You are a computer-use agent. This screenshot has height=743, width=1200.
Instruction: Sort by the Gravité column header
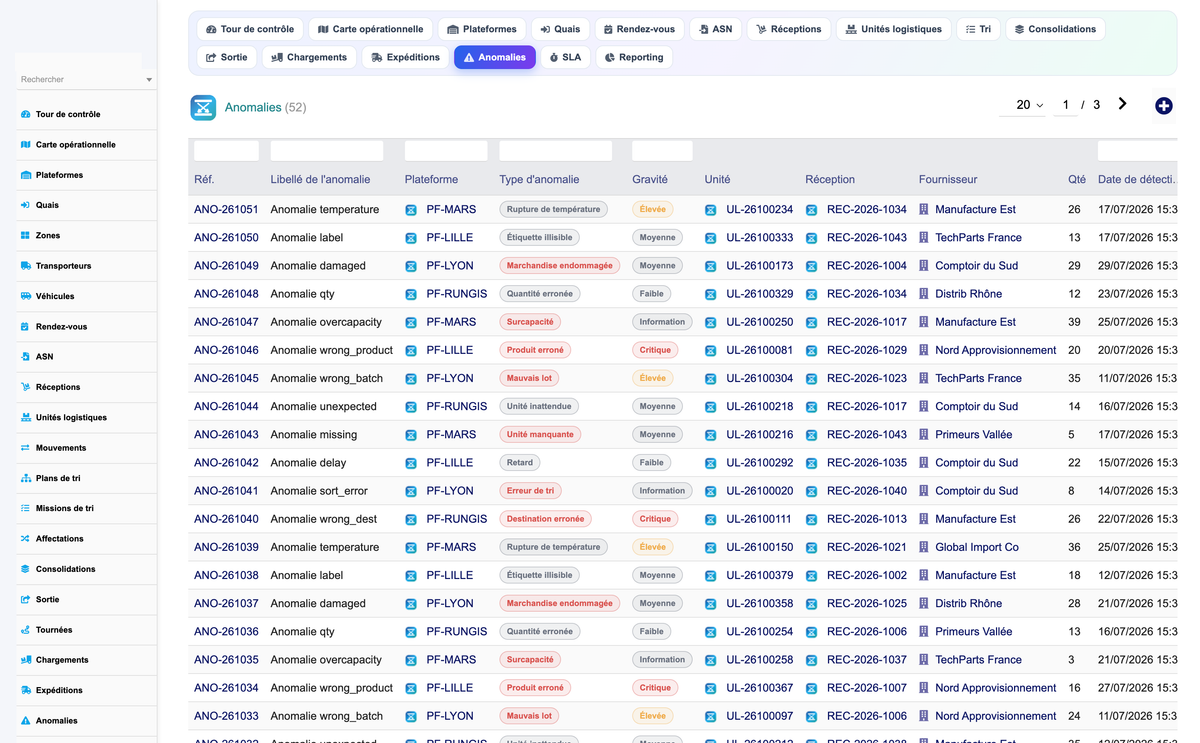[650, 180]
